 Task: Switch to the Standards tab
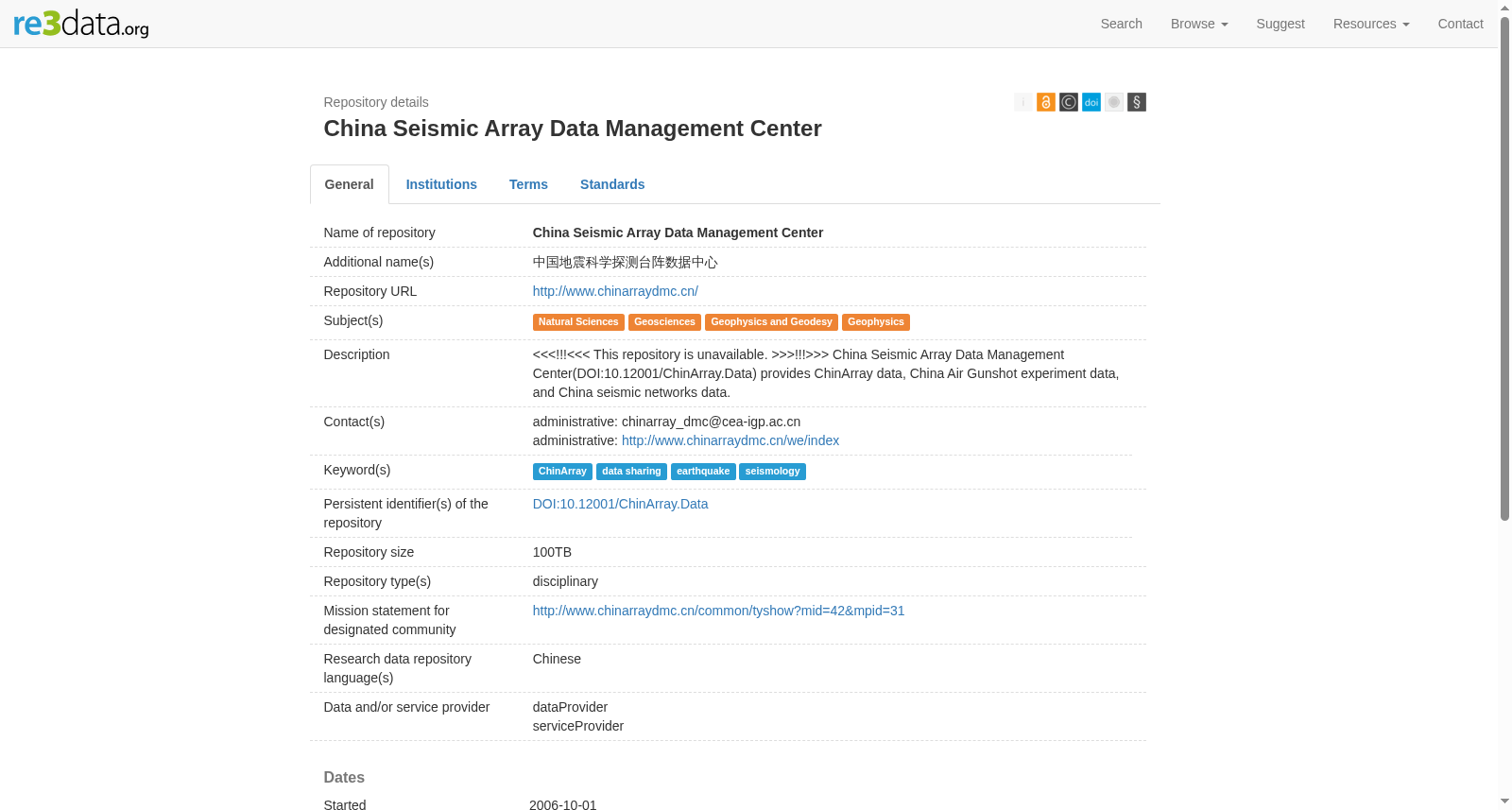click(x=612, y=184)
